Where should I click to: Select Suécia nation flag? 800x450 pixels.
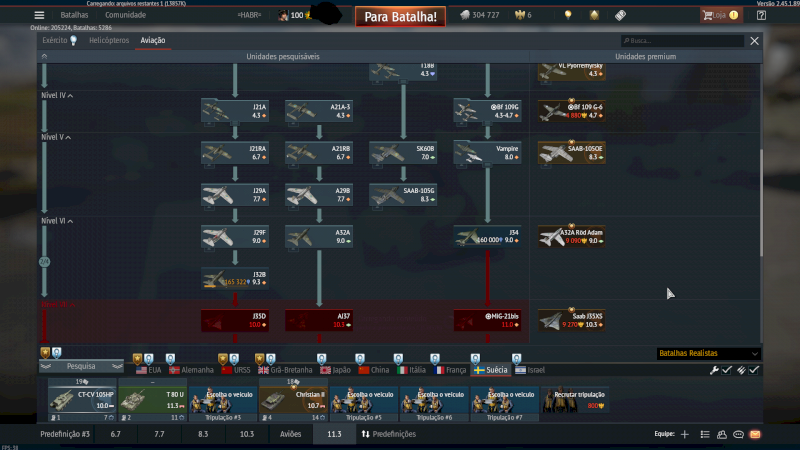tap(492, 369)
